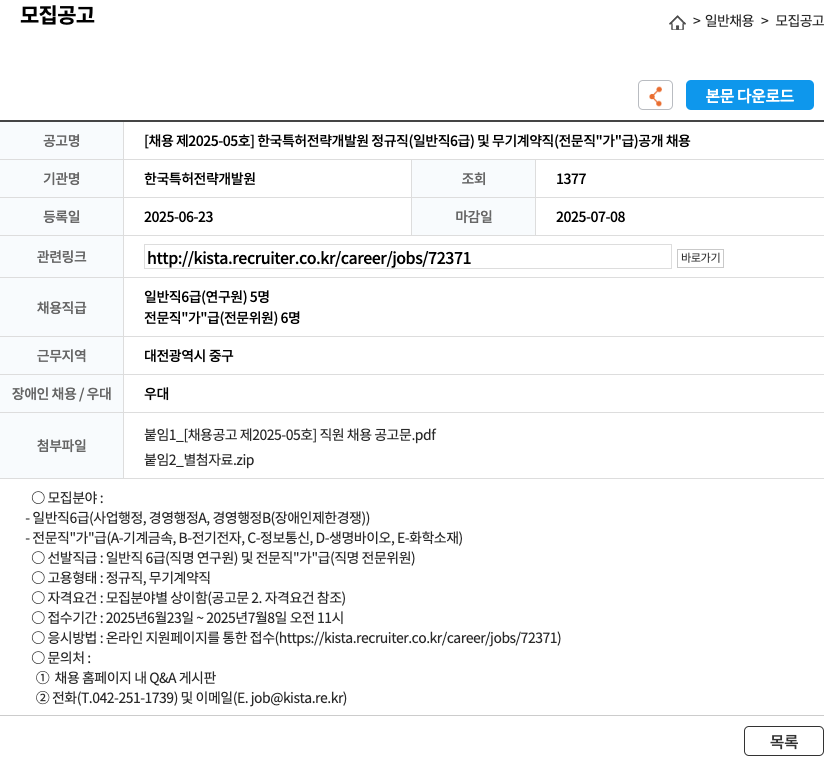The height and width of the screenshot is (757, 824).
Task: Click registration date 2025-06-23
Action: point(179,217)
